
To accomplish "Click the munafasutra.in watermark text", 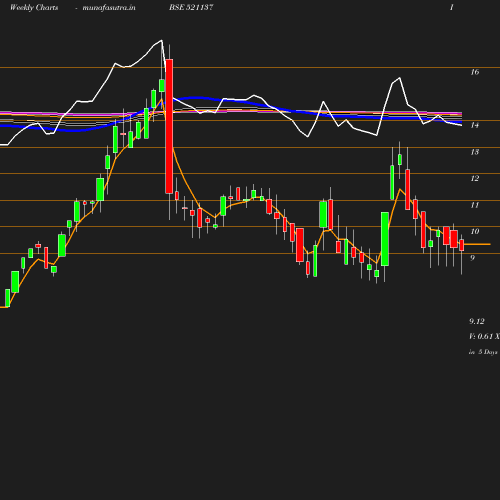I will coord(109,8).
